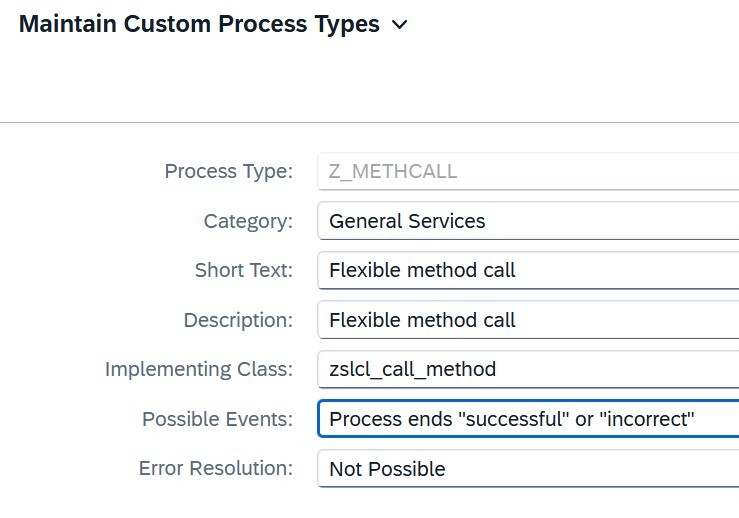Click the empty header area below the title

coord(370,85)
